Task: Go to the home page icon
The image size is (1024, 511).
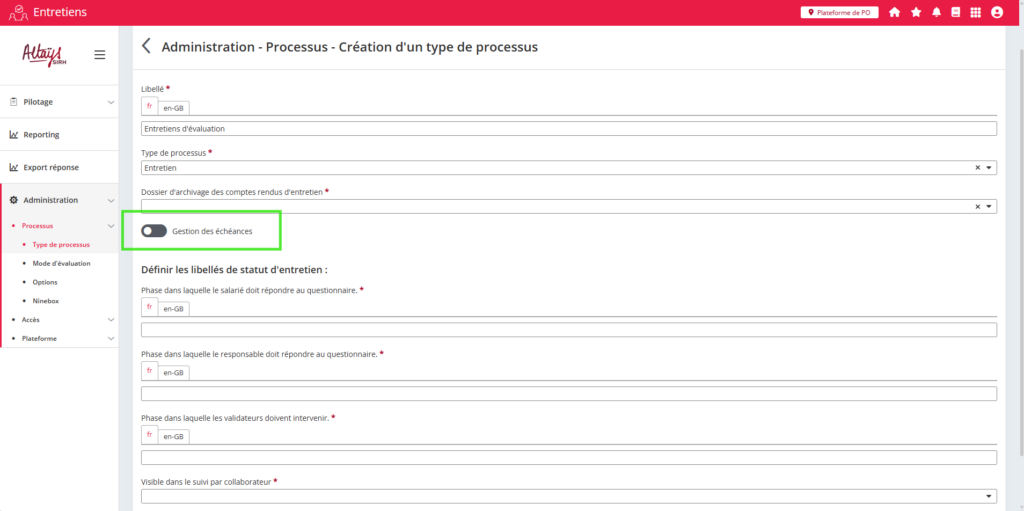Action: click(x=894, y=12)
